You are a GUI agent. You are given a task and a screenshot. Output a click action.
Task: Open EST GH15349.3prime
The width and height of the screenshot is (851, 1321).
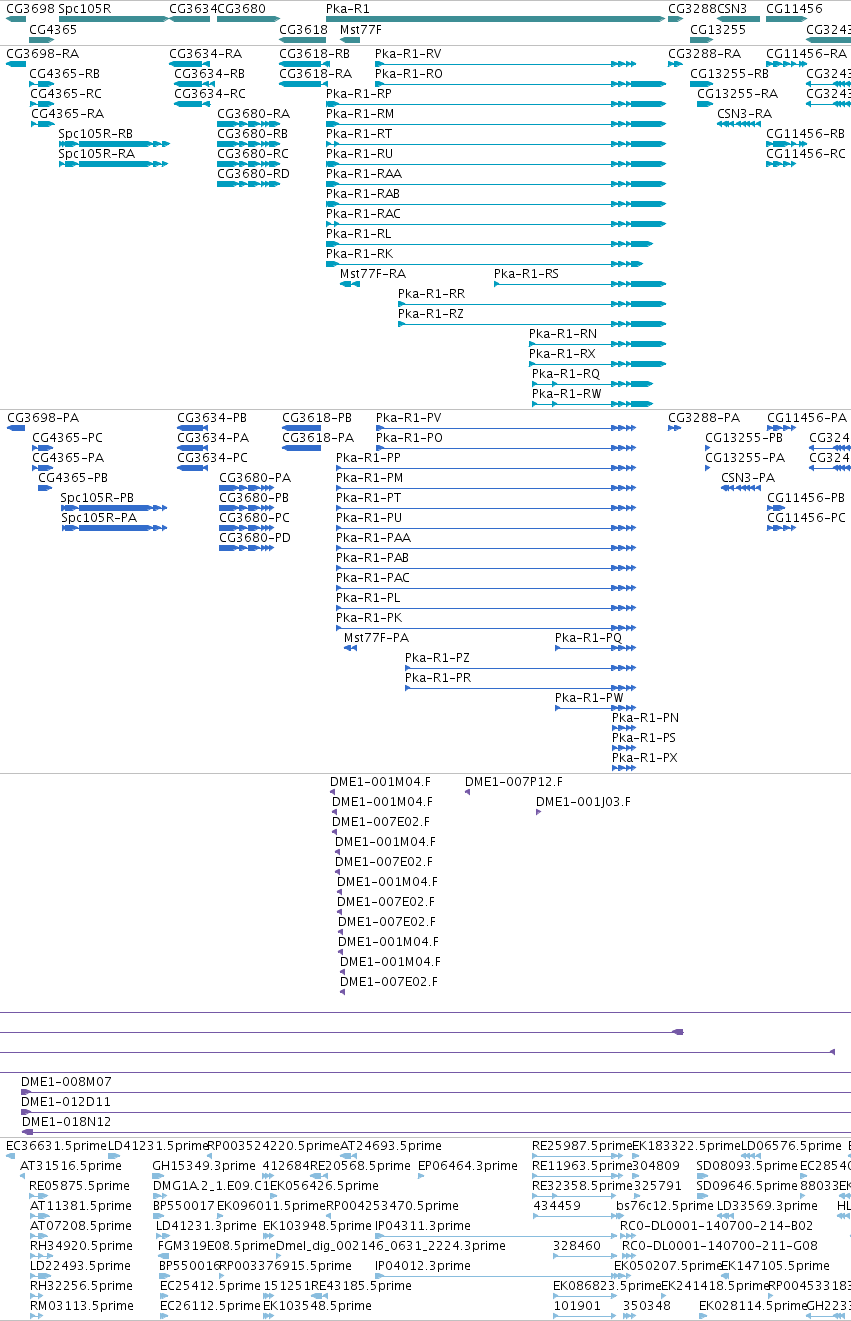(x=204, y=1165)
